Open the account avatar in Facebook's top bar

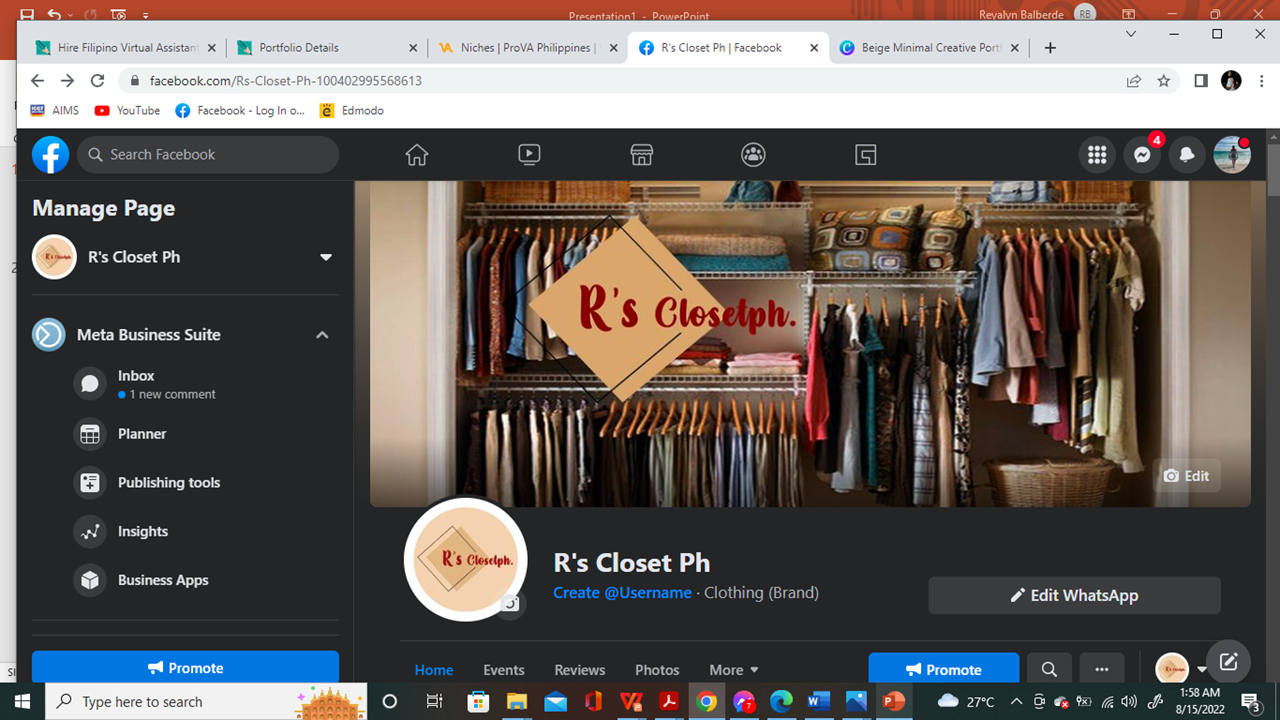click(1232, 155)
